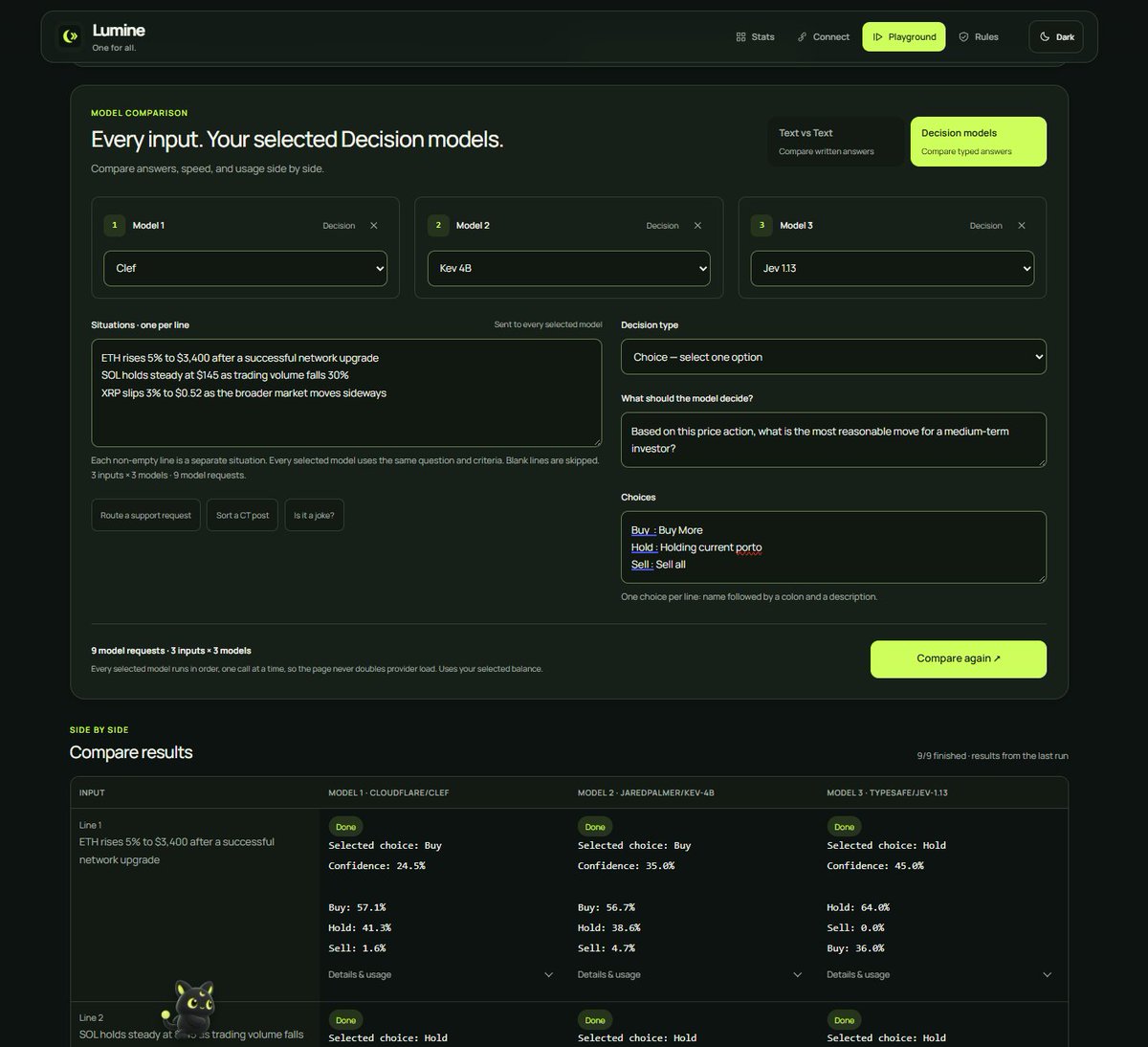Expand Details & usage for Kev-4B Line 1
This screenshot has height=1047, width=1148.
[x=690, y=974]
